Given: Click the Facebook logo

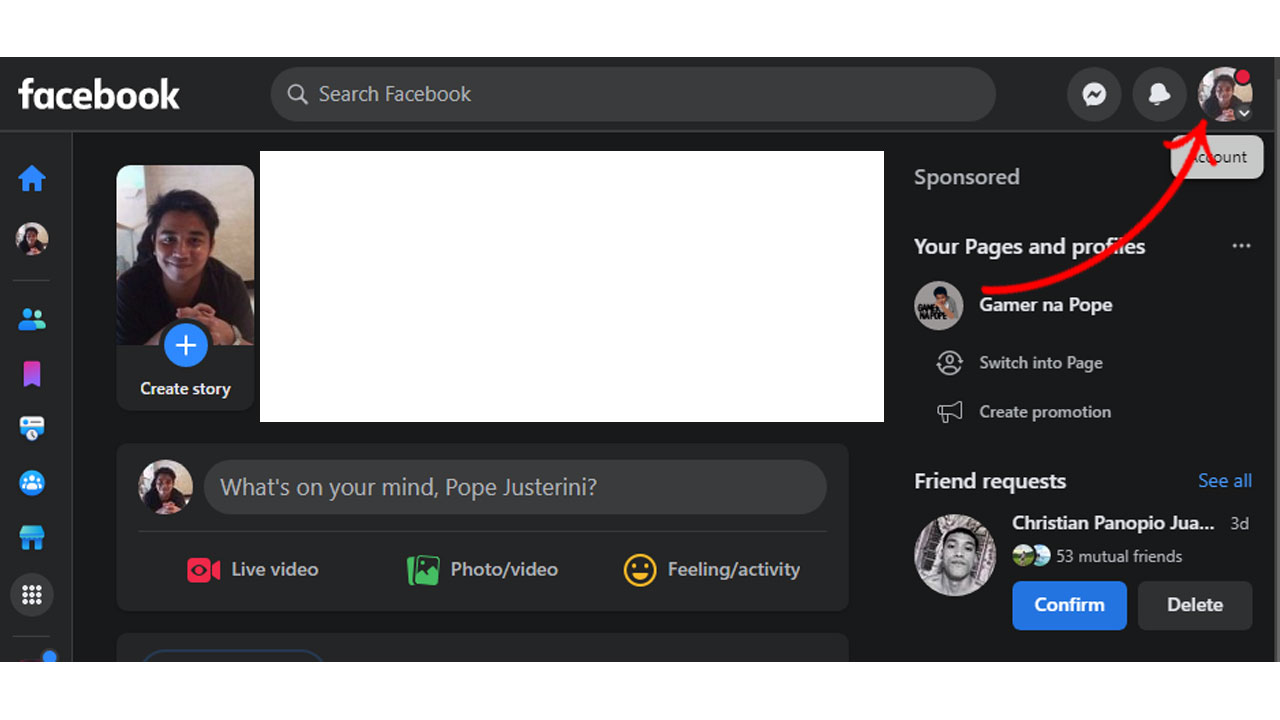Looking at the screenshot, I should pyautogui.click(x=99, y=94).
